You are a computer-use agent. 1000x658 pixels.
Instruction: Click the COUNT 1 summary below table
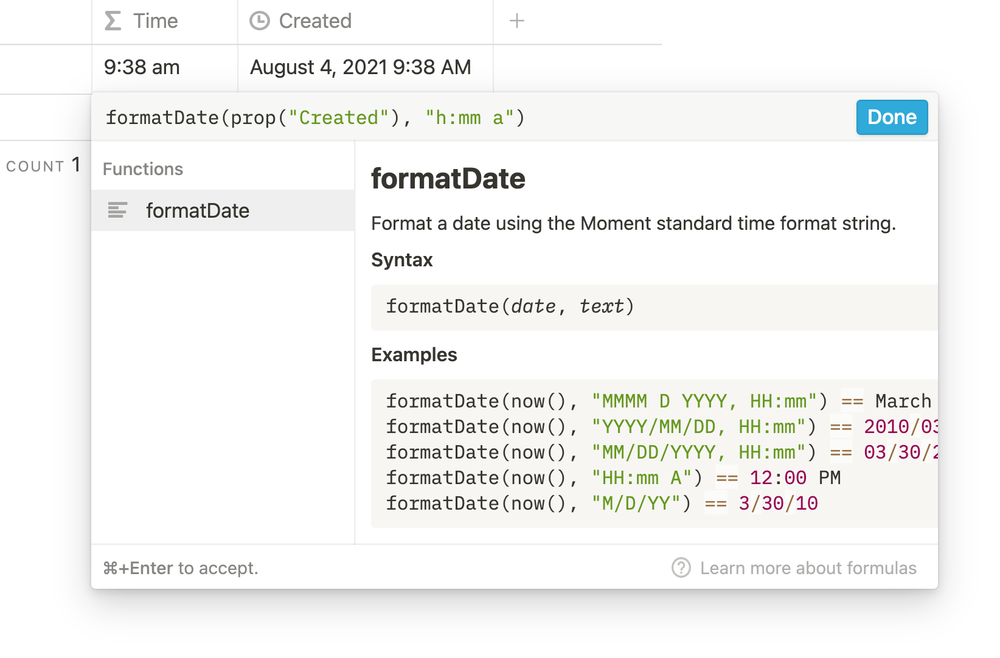[43, 166]
